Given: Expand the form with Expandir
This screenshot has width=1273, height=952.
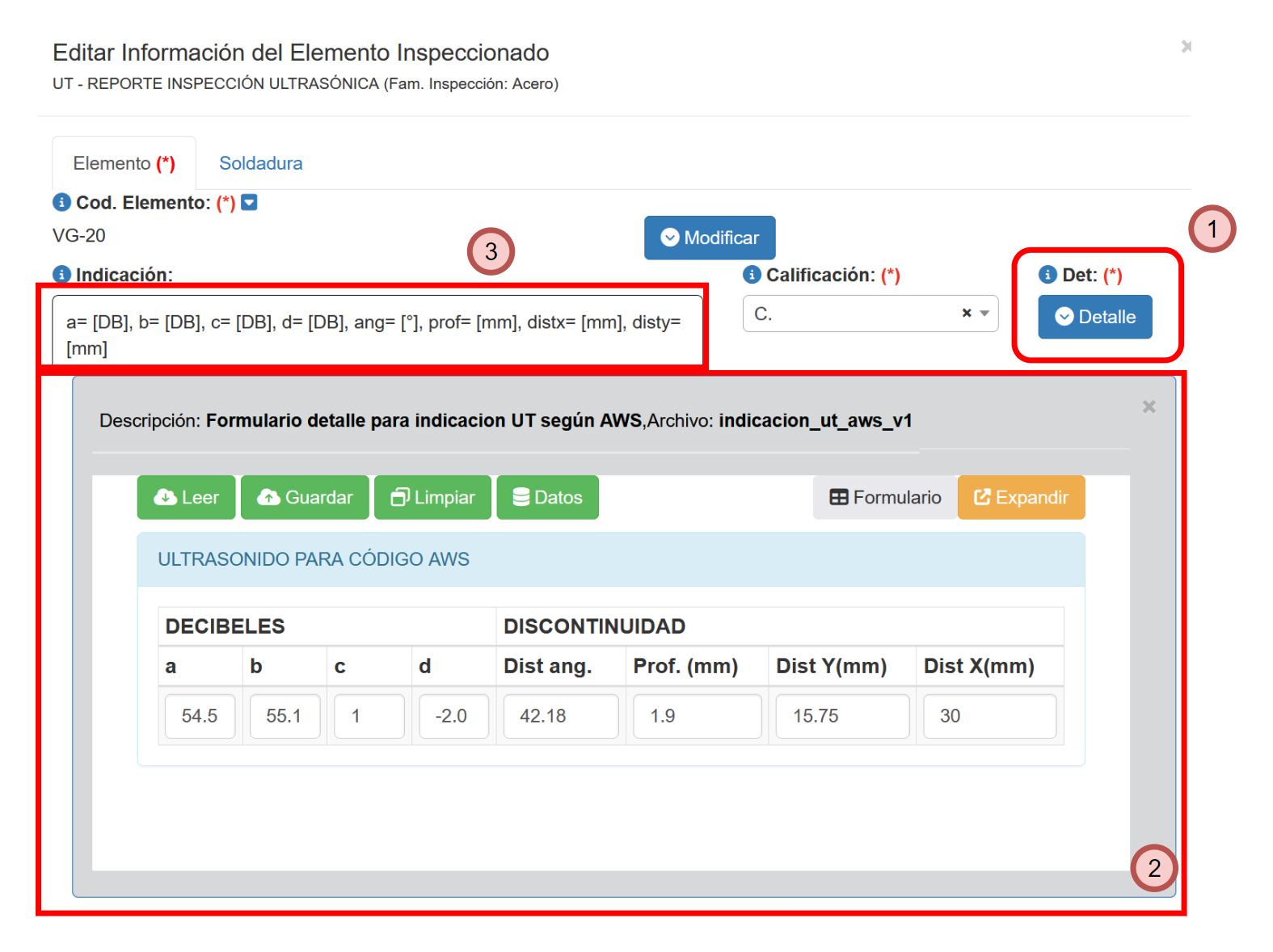Looking at the screenshot, I should (x=1021, y=498).
